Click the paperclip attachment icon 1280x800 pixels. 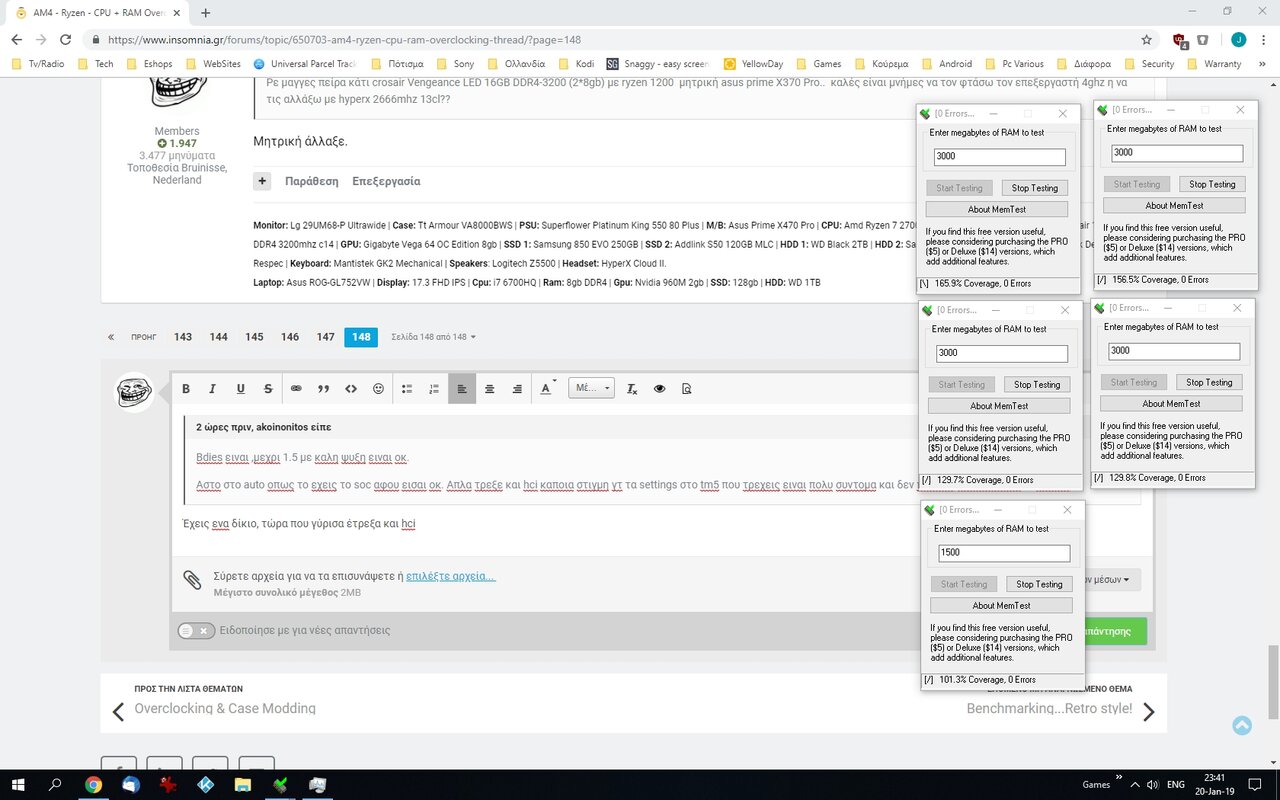pos(192,580)
